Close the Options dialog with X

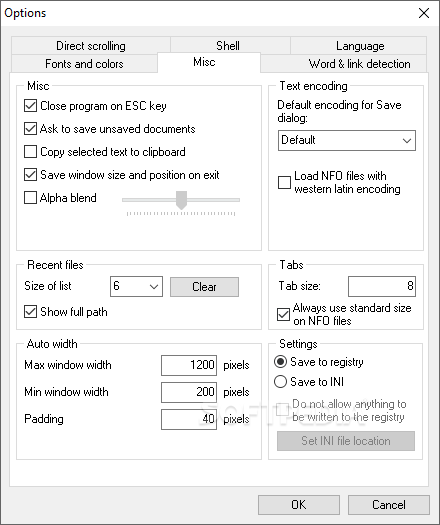coord(424,13)
